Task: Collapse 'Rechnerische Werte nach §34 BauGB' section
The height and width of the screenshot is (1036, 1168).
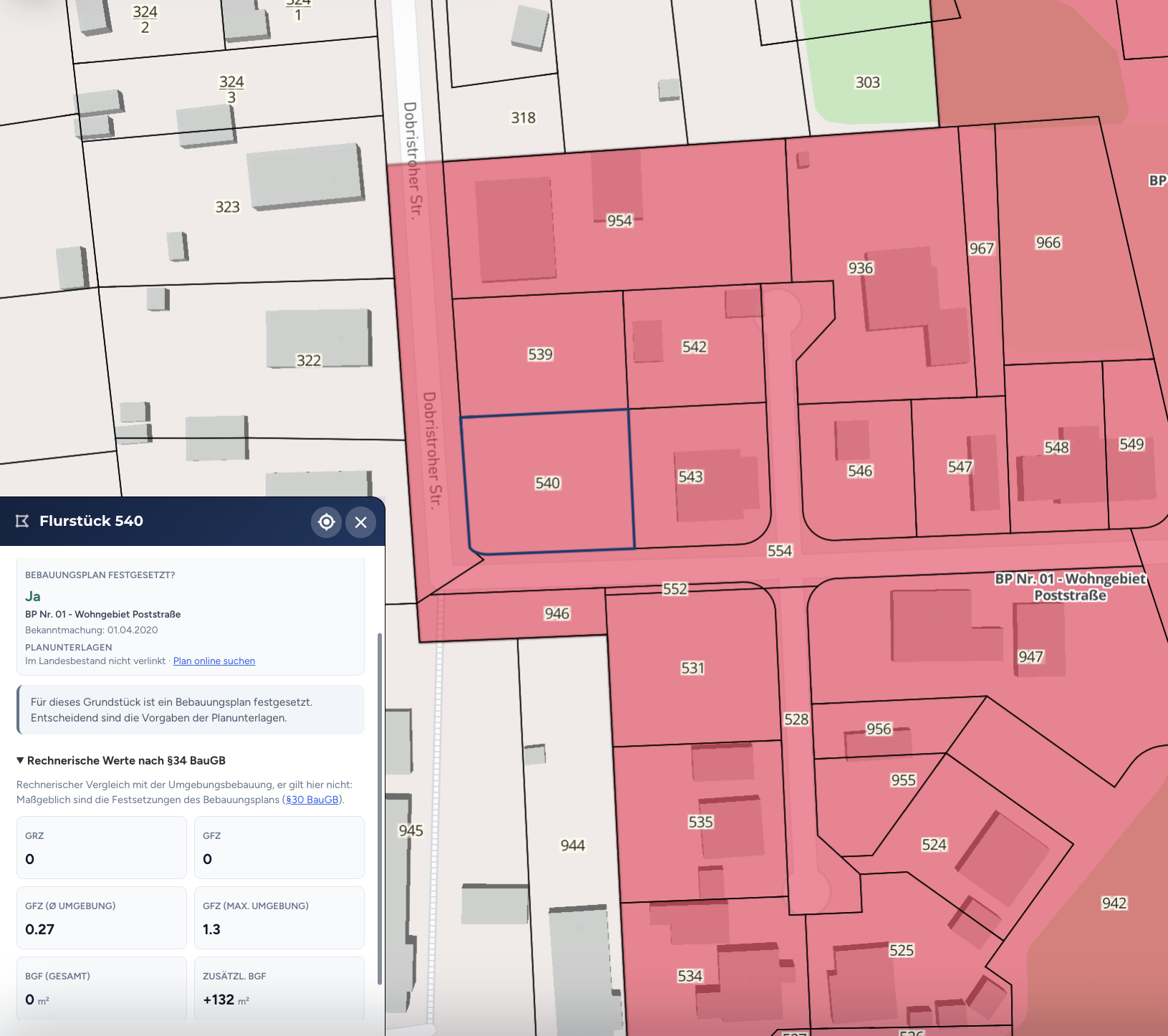Action: [x=121, y=760]
